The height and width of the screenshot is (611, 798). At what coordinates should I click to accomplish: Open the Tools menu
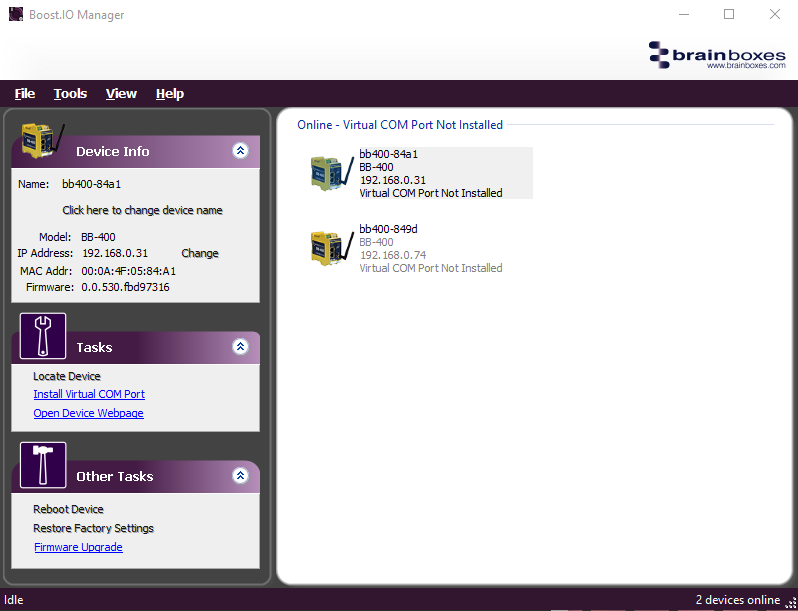(70, 94)
